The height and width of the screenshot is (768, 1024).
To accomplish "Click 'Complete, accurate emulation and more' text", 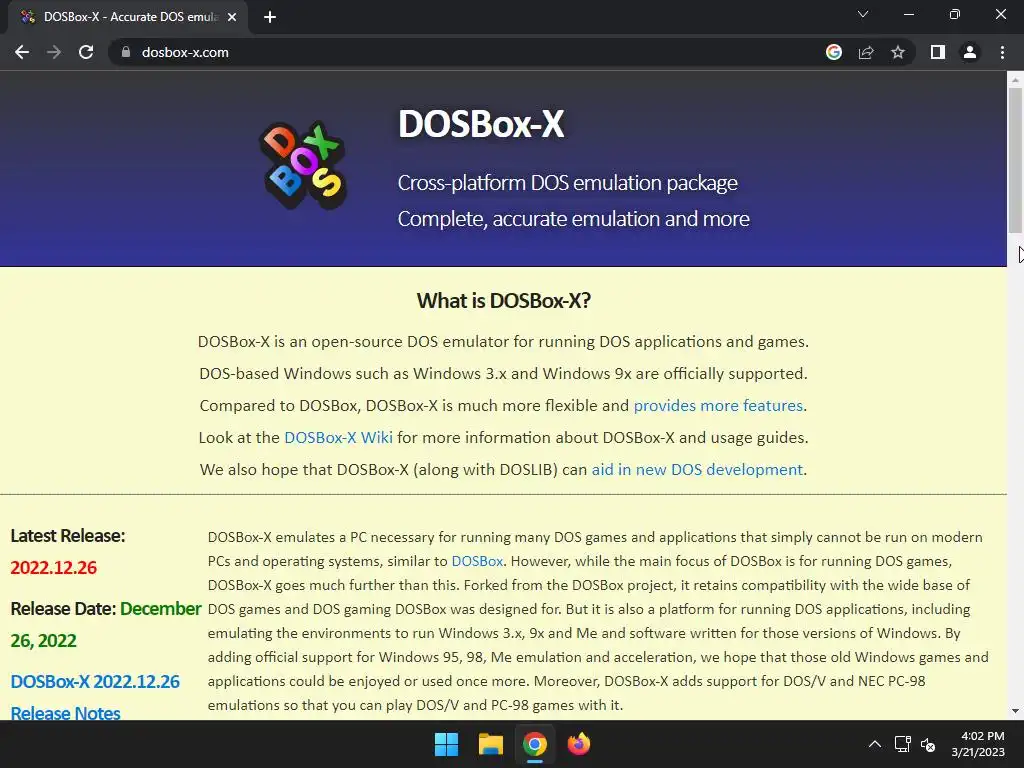I will (x=573, y=219).
